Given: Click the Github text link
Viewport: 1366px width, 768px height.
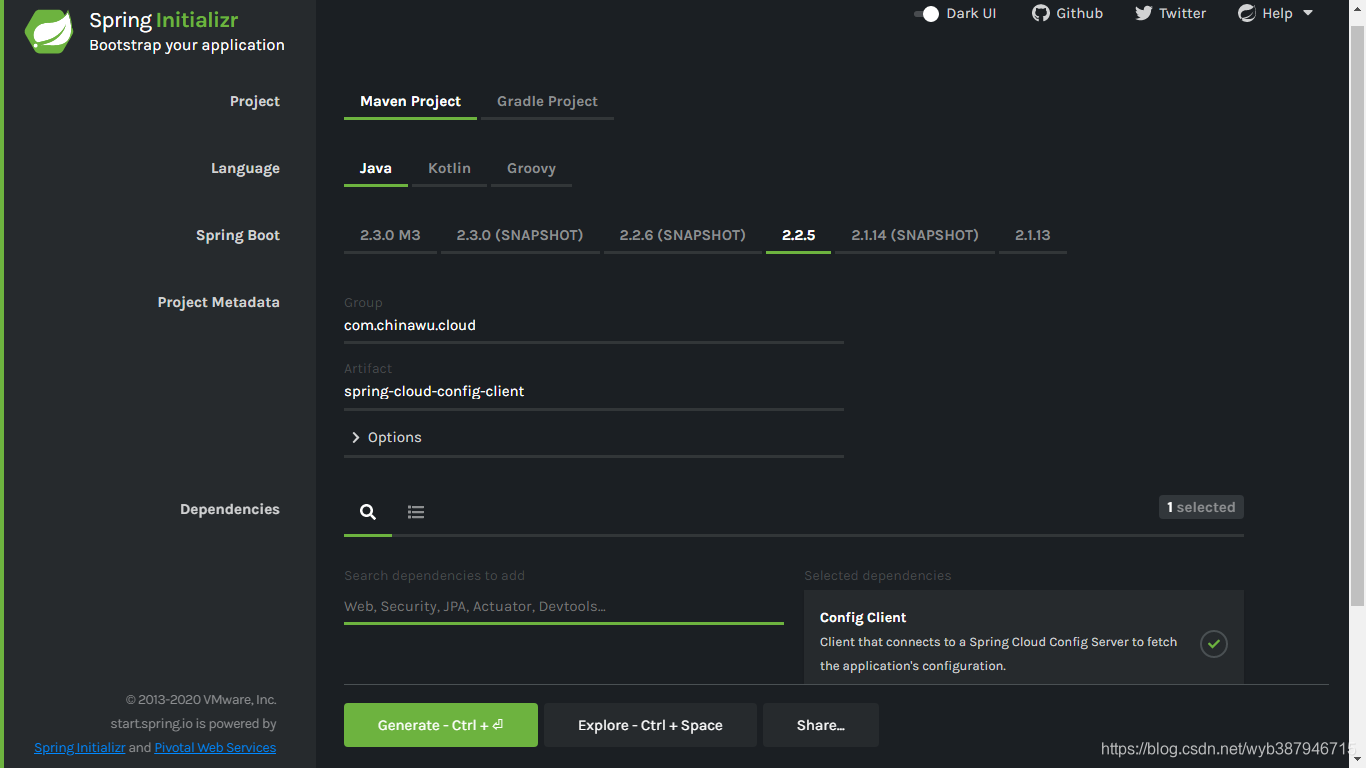Looking at the screenshot, I should tap(1080, 13).
